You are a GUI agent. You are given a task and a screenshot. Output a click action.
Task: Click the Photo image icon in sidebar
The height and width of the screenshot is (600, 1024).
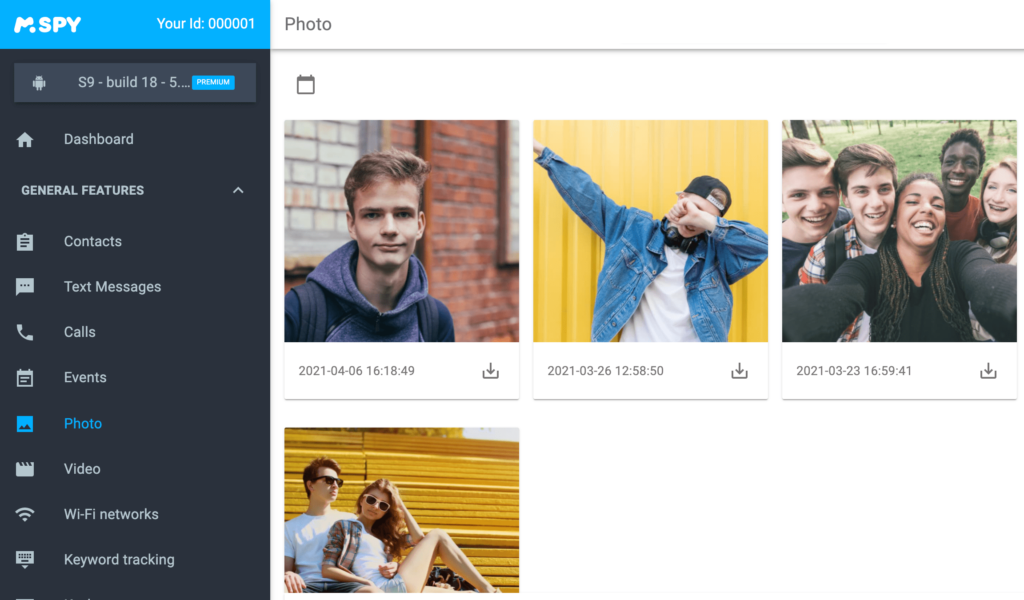click(x=25, y=424)
